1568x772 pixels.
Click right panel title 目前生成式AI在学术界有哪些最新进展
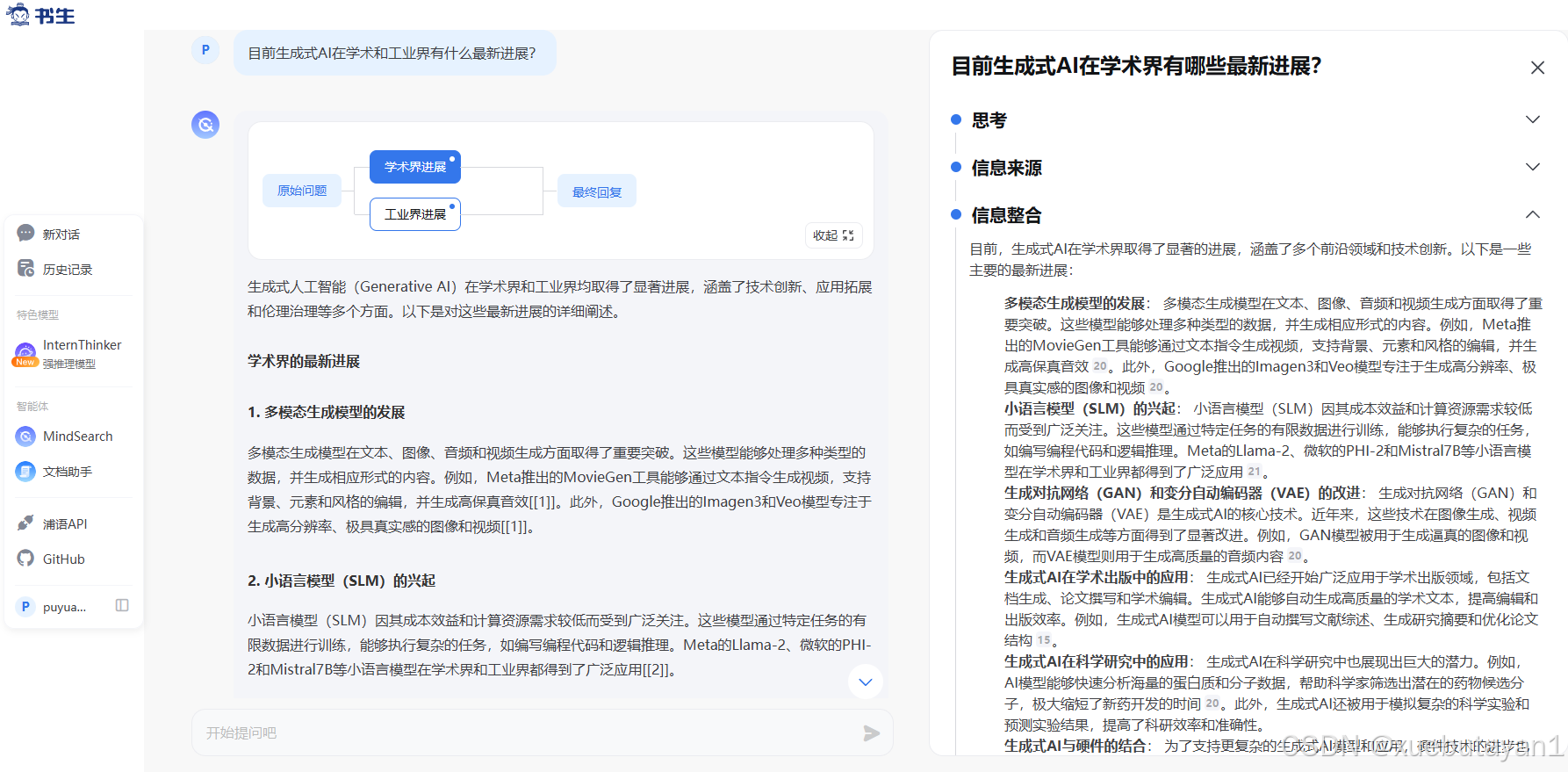[1137, 66]
